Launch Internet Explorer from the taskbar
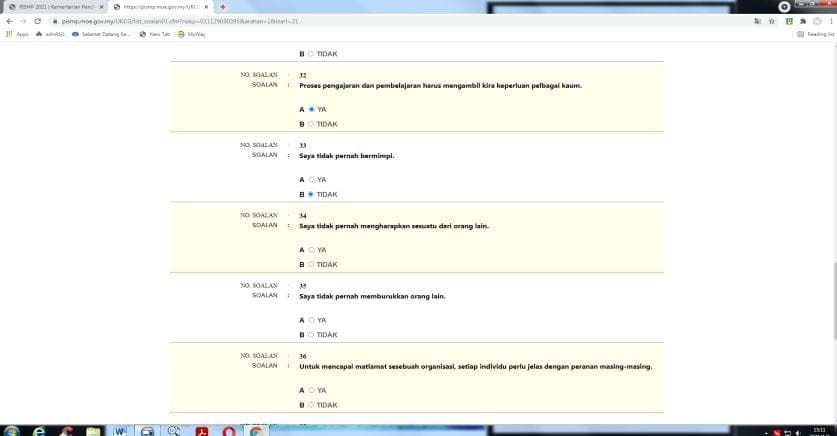This screenshot has width=837, height=436. coord(39,431)
